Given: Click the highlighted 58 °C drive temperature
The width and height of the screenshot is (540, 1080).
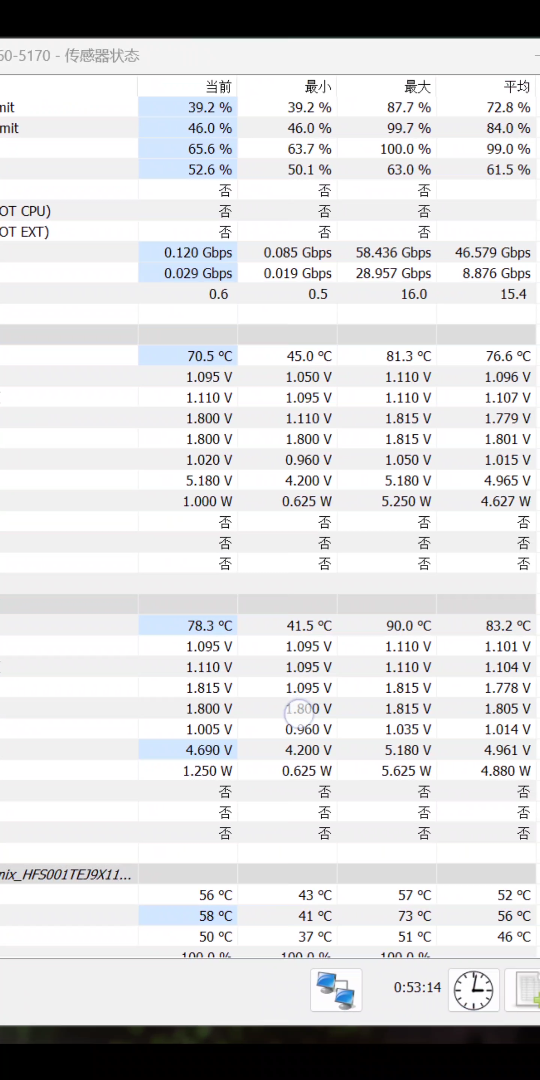Looking at the screenshot, I should pos(187,916).
